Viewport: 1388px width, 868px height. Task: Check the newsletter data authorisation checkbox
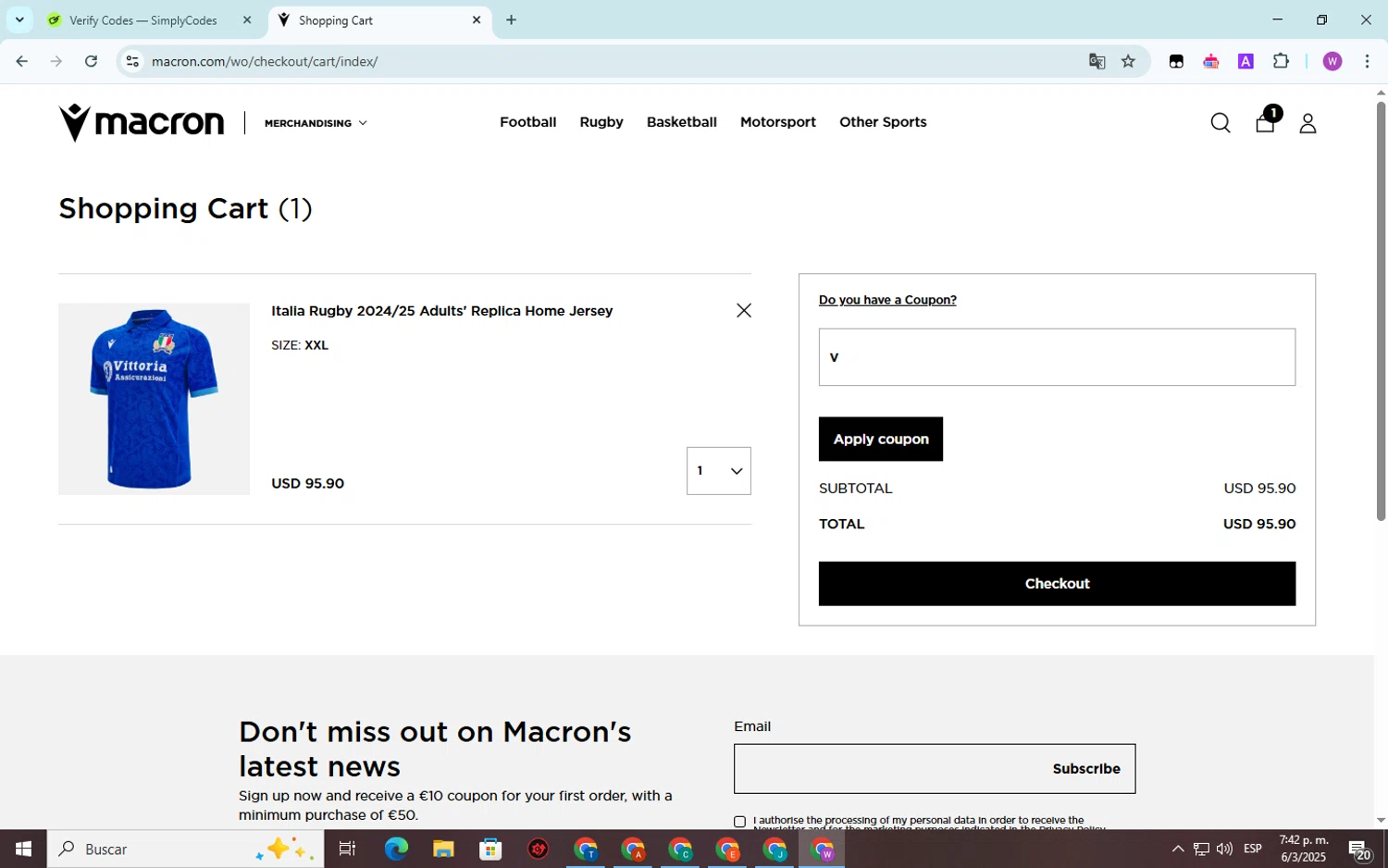pyautogui.click(x=739, y=822)
